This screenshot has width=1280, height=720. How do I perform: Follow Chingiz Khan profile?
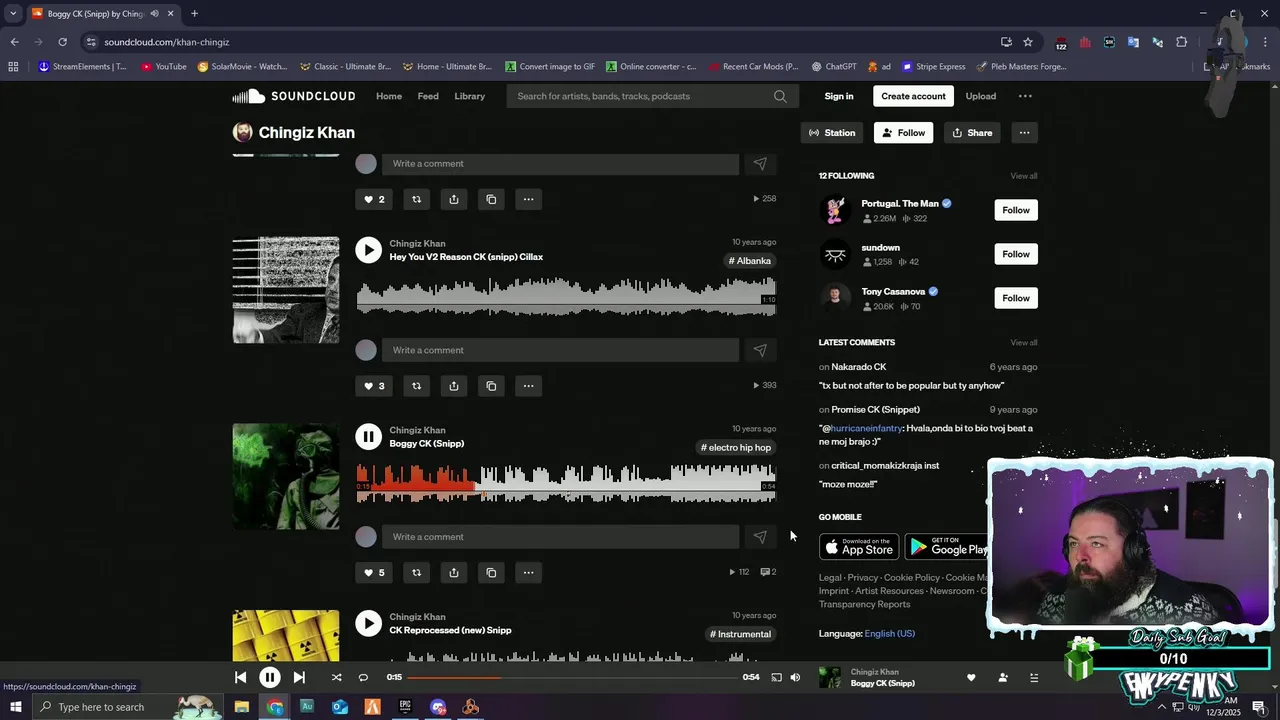pos(903,133)
